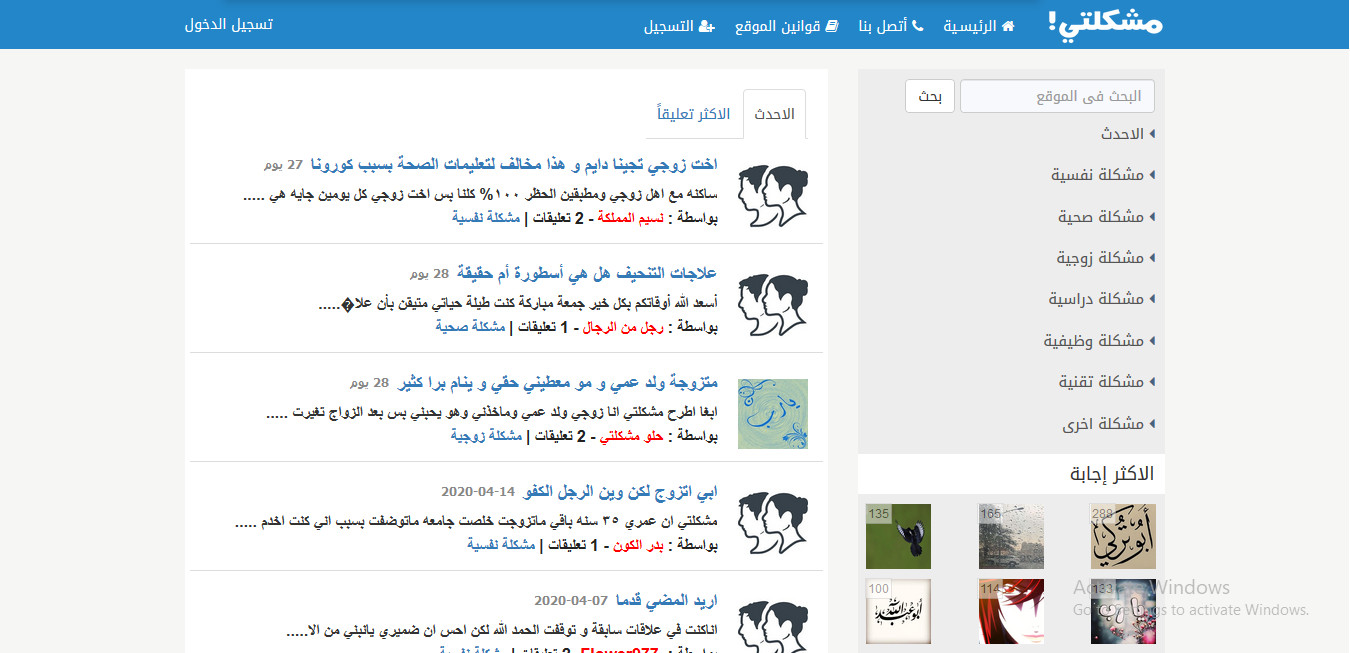Open post متزوجة ولد عمي
This screenshot has width=1350, height=653.
558,383
